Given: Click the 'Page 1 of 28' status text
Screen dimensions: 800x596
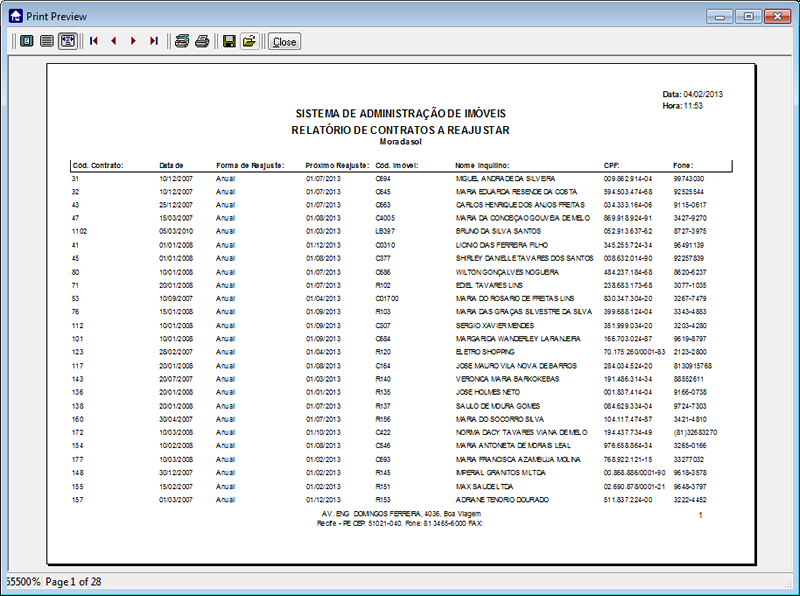Looking at the screenshot, I should [73, 581].
